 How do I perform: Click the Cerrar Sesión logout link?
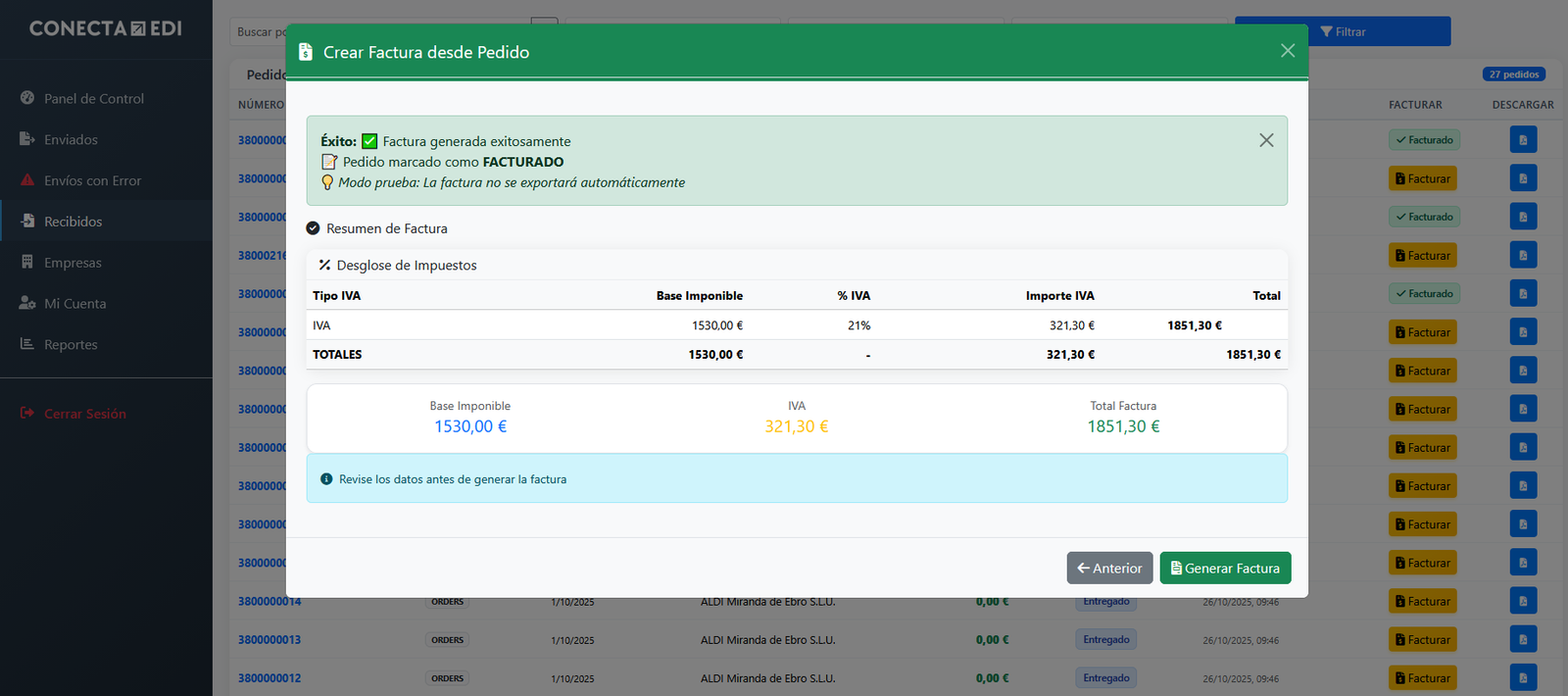(x=84, y=414)
